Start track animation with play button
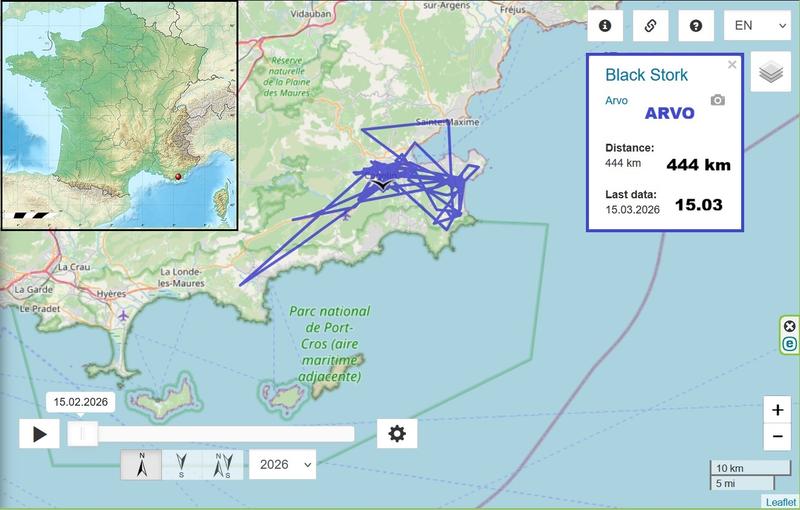The image size is (800, 510). [39, 434]
